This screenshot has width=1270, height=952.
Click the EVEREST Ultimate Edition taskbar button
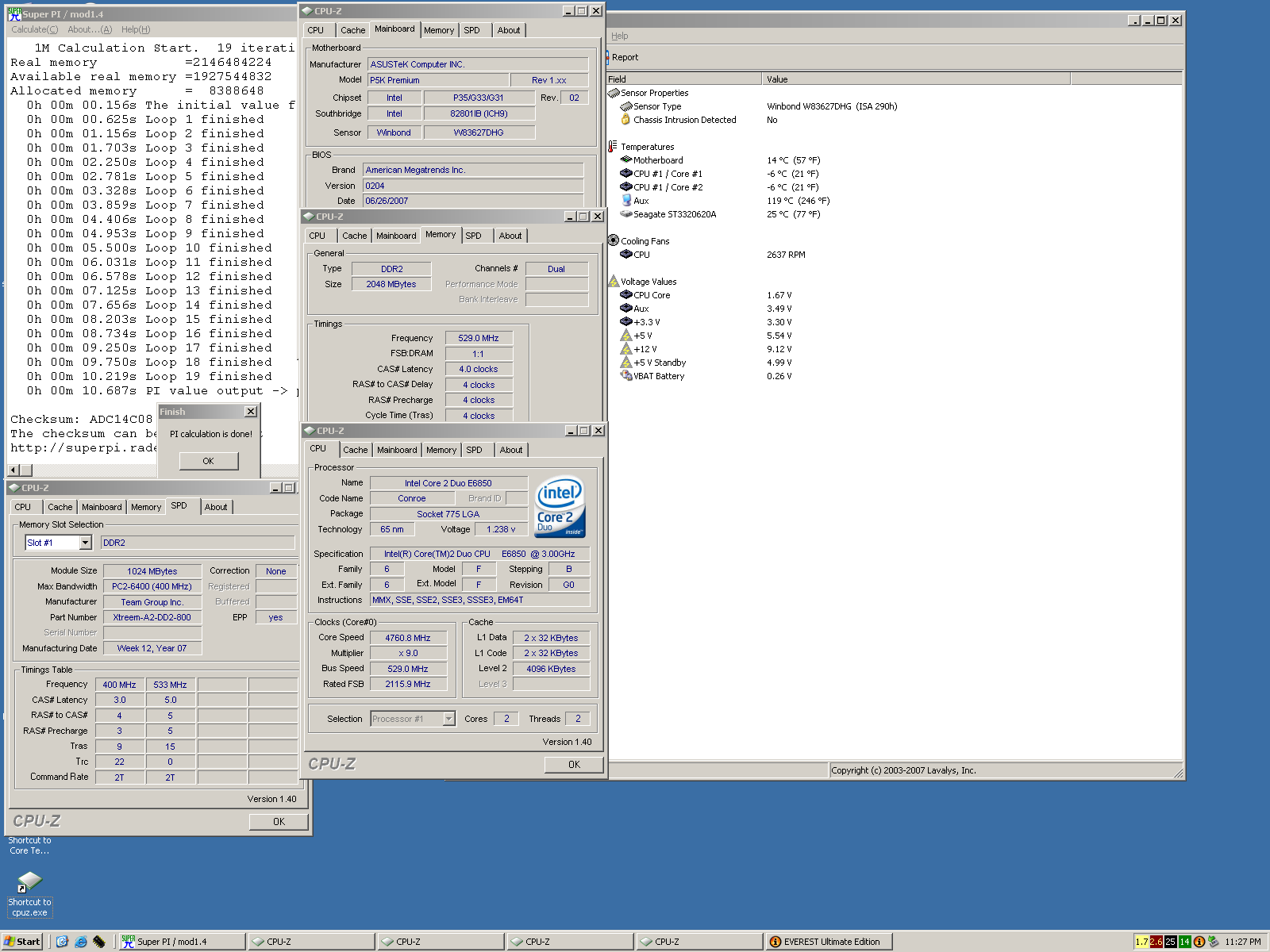coord(829,942)
